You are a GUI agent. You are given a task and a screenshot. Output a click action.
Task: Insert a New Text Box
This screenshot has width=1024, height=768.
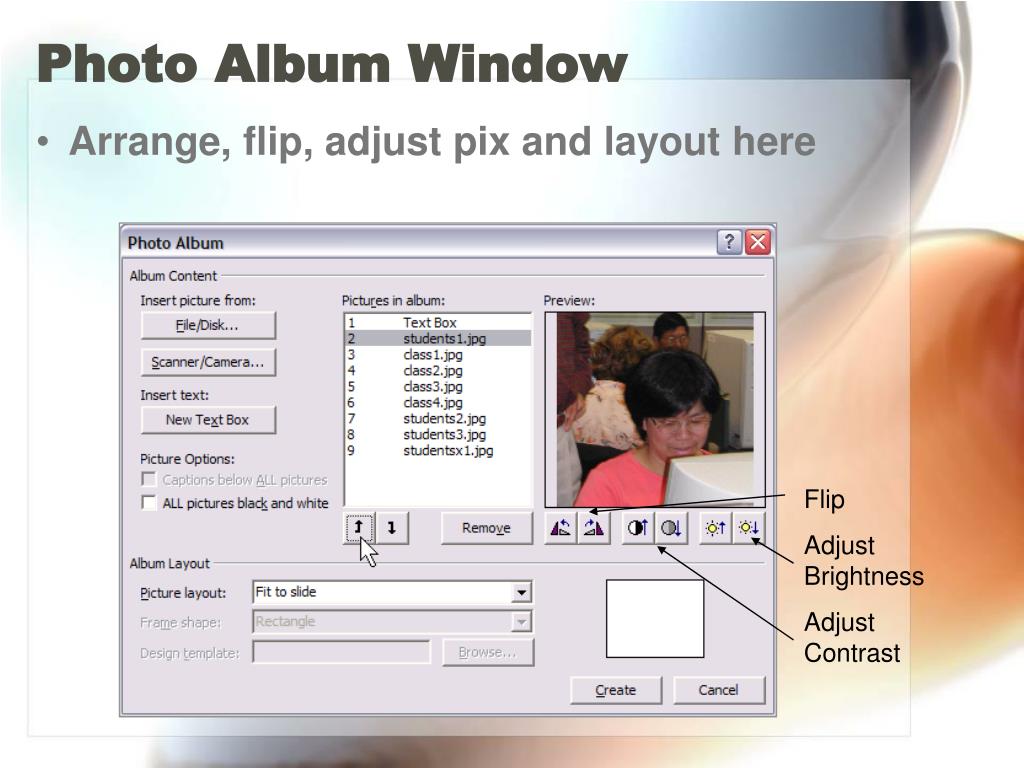pyautogui.click(x=208, y=420)
